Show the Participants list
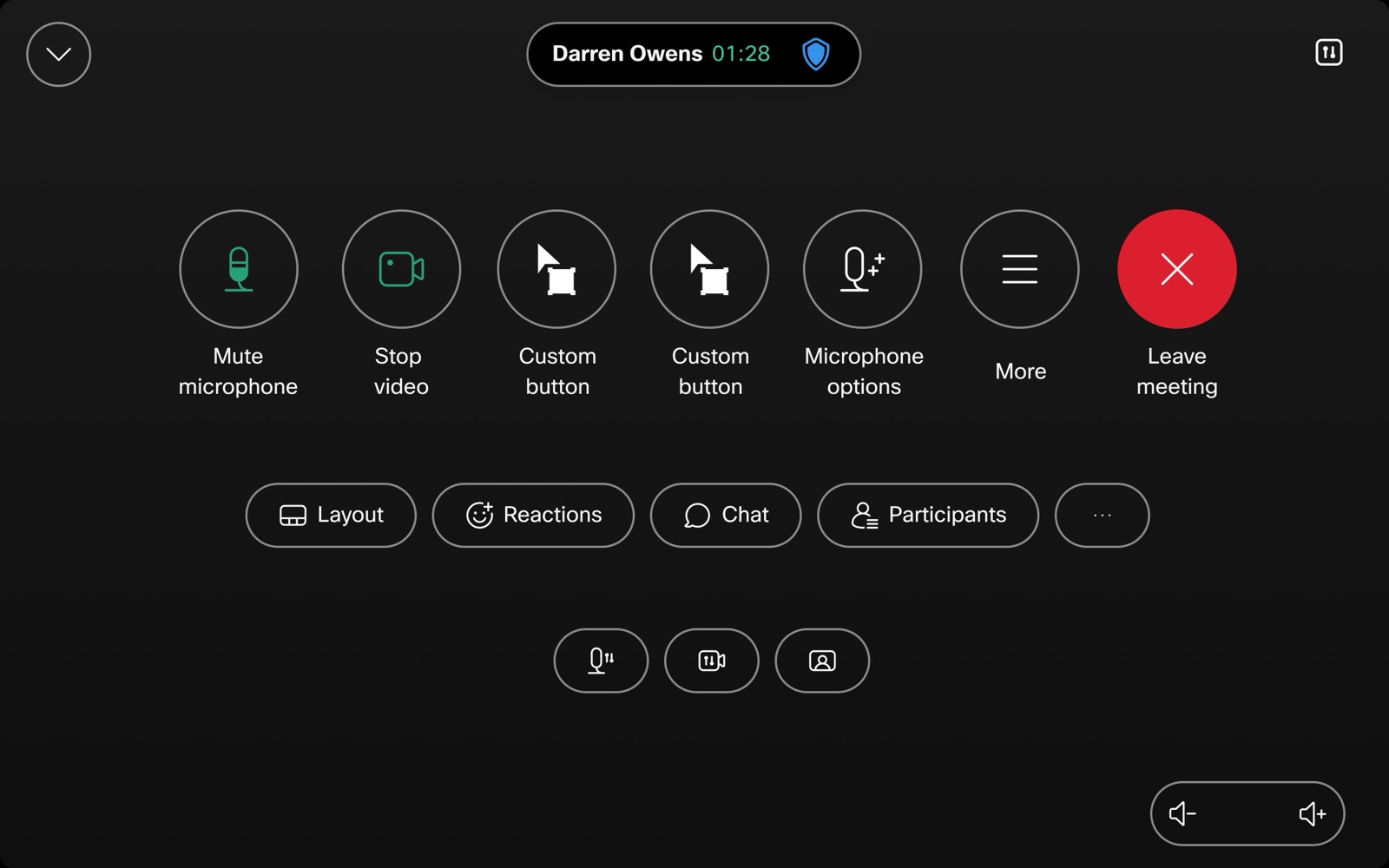This screenshot has width=1389, height=868. click(x=928, y=515)
